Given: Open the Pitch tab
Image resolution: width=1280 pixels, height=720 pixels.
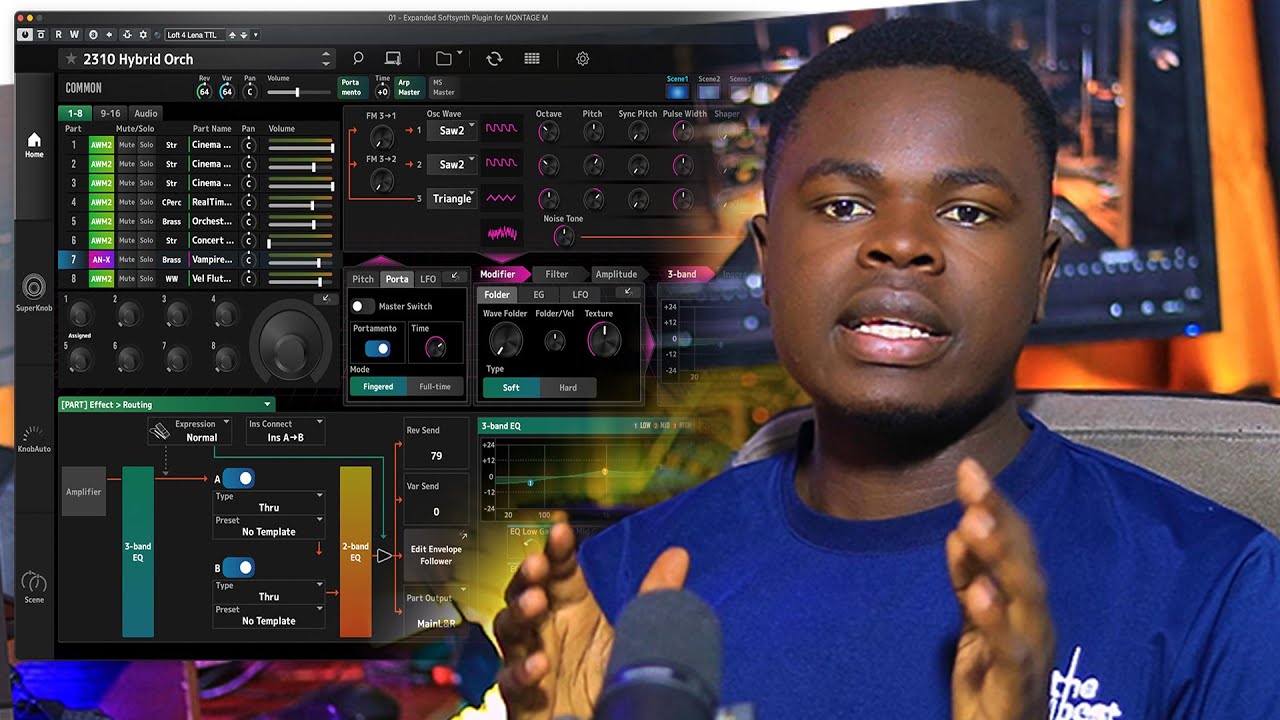Looking at the screenshot, I should point(363,279).
